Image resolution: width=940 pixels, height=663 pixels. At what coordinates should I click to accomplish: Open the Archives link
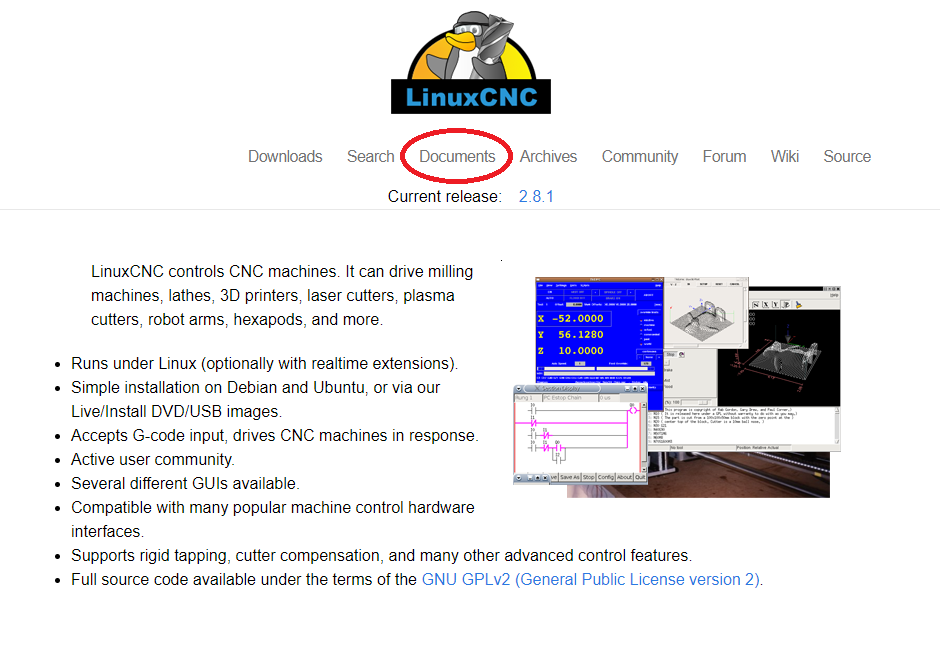tap(548, 156)
